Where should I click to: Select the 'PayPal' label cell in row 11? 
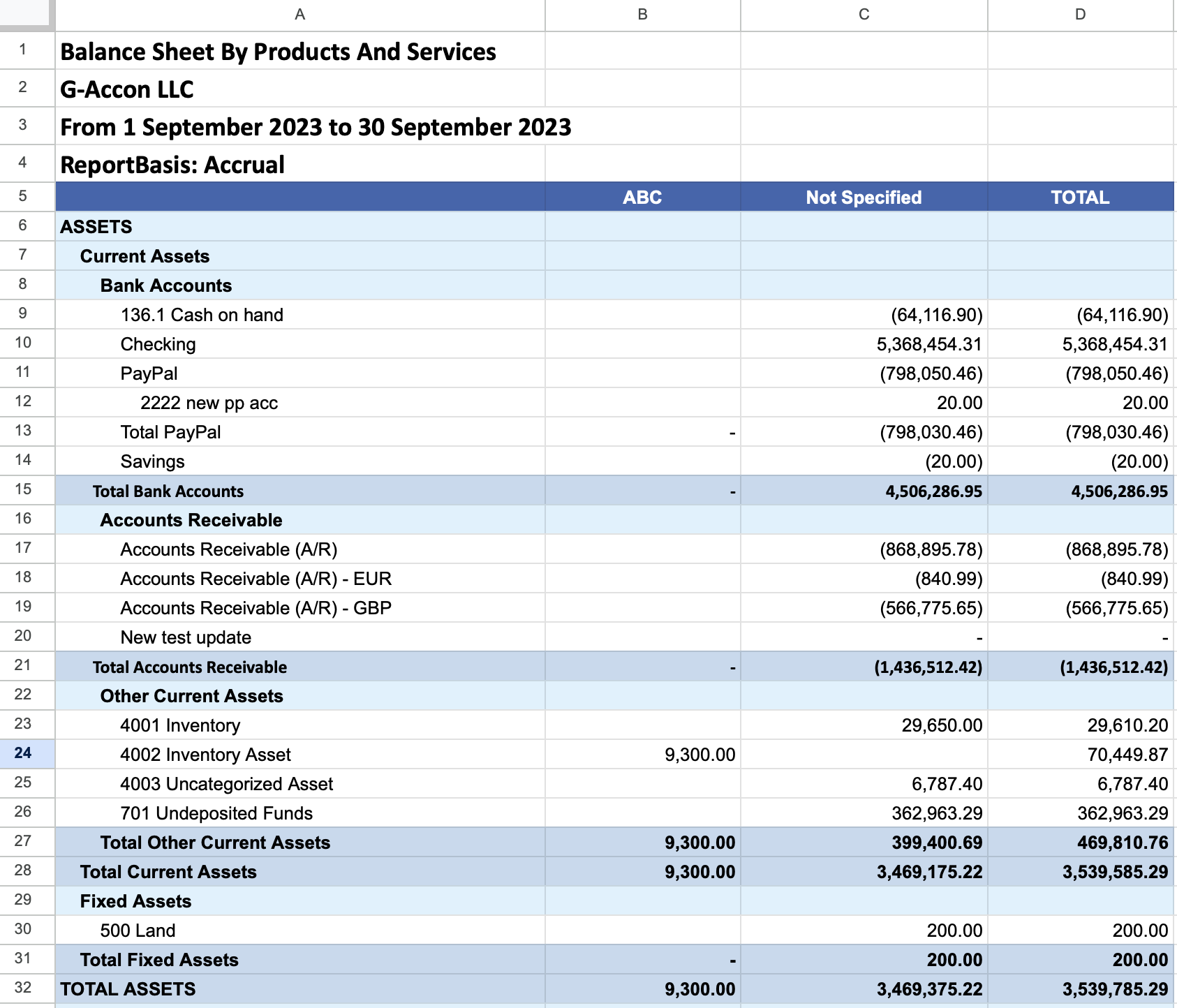pos(300,373)
